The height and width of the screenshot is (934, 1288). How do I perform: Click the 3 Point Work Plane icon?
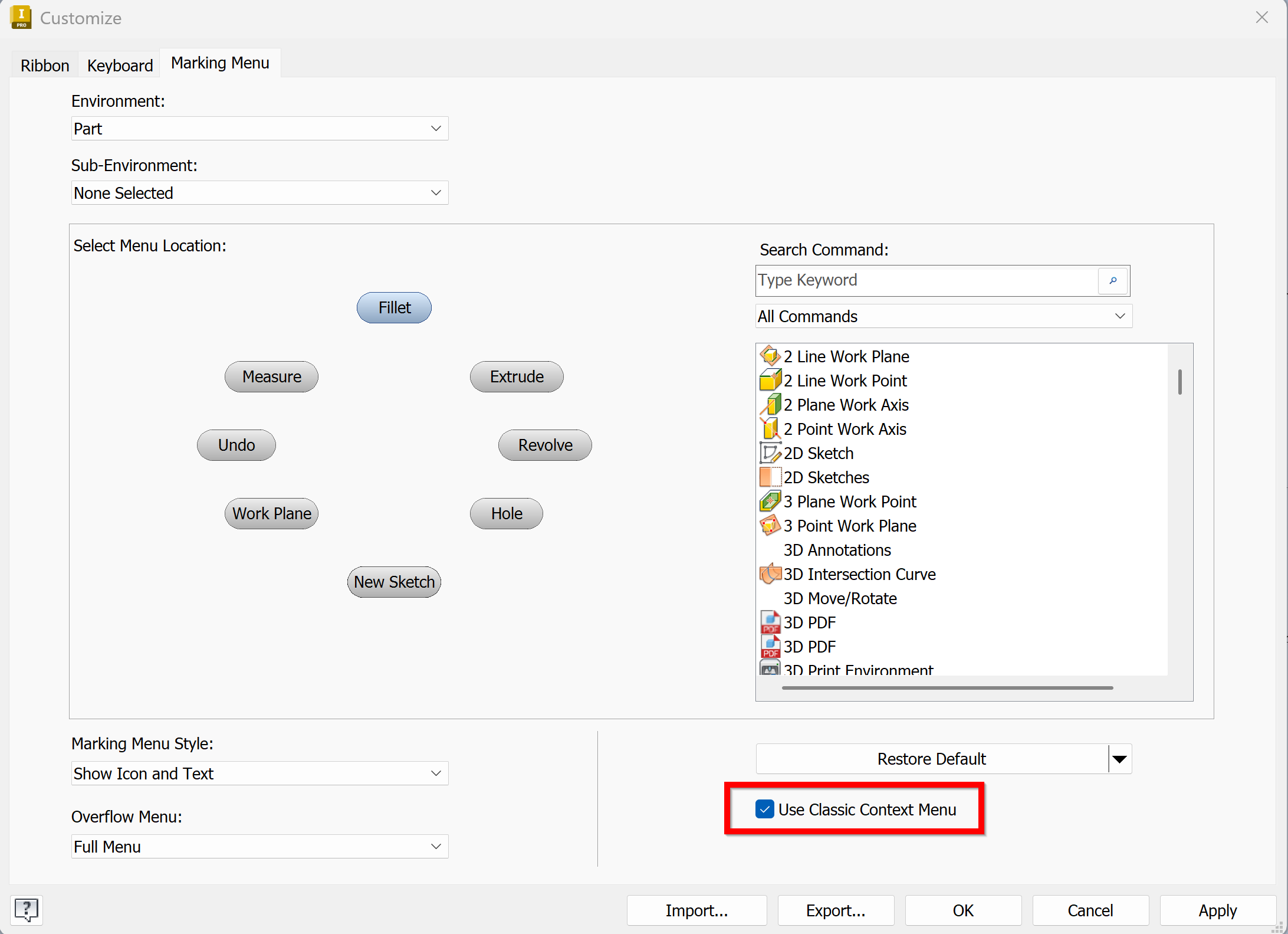click(770, 526)
